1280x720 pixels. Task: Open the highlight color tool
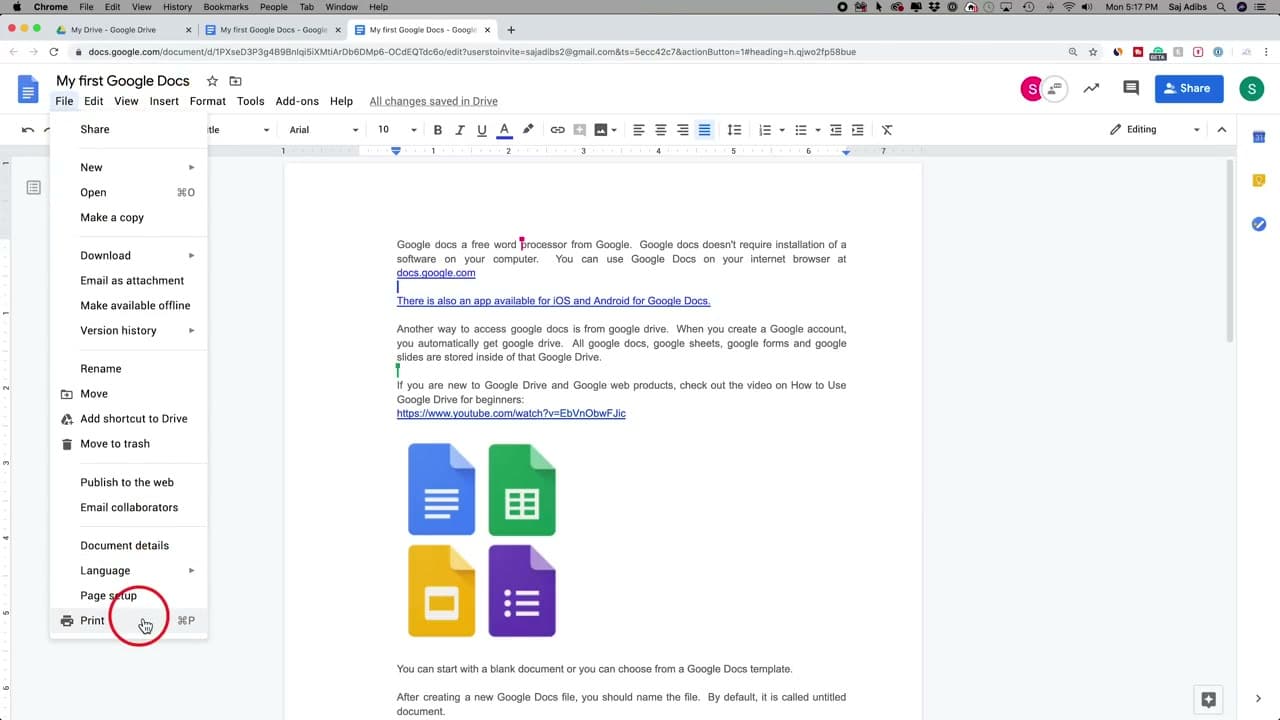coord(528,130)
